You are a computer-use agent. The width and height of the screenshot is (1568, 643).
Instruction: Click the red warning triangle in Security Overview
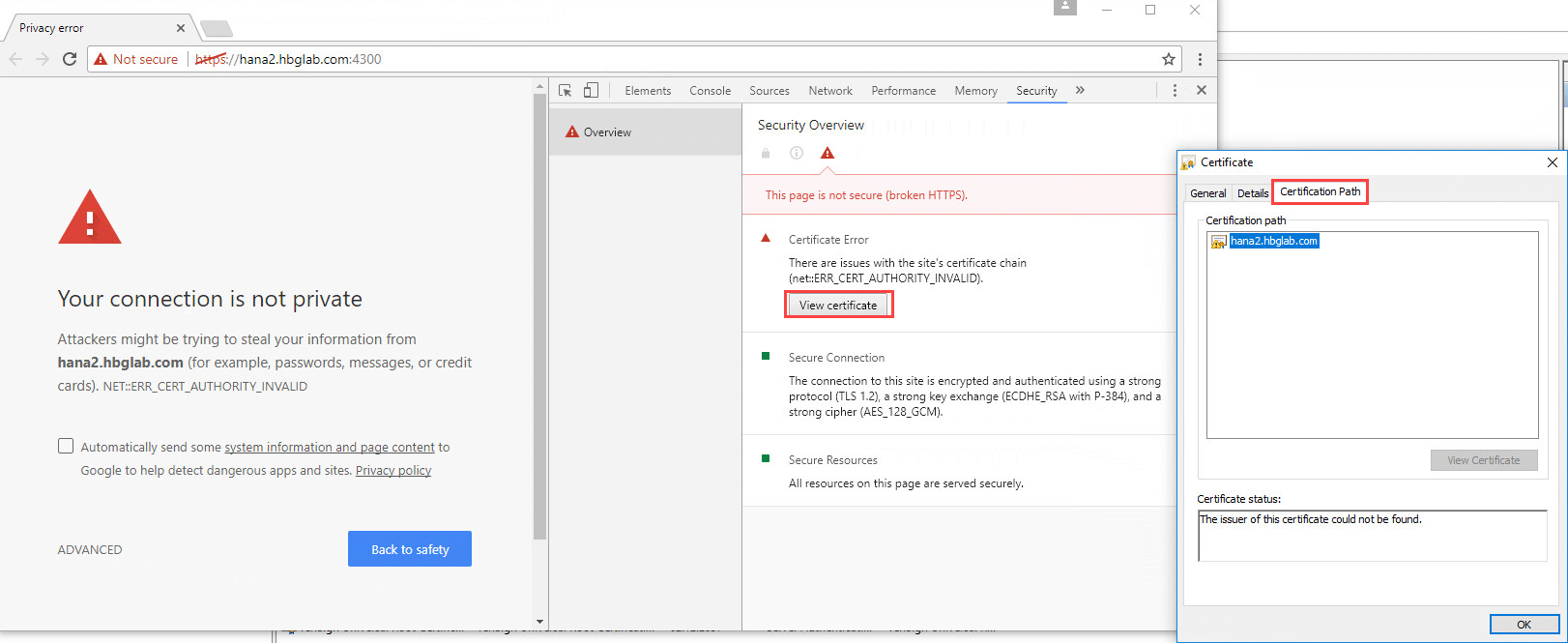(x=828, y=153)
